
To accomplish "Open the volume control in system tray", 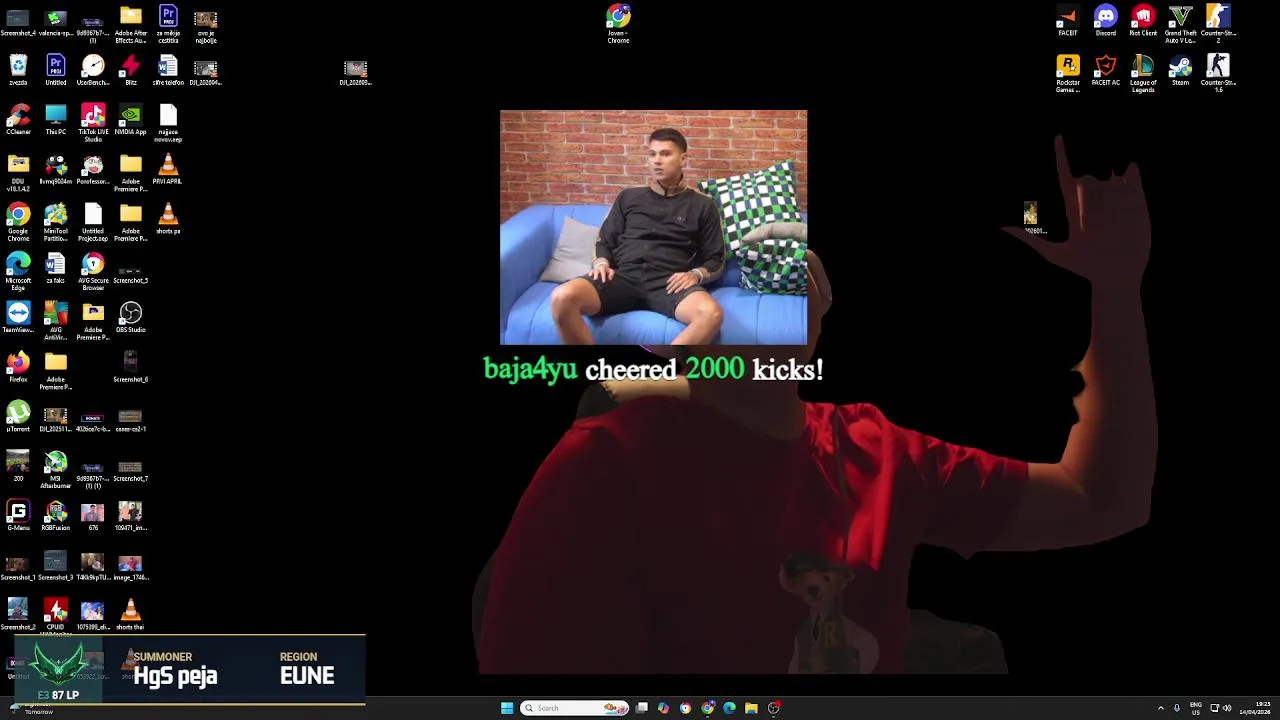I will pyautogui.click(x=1227, y=708).
